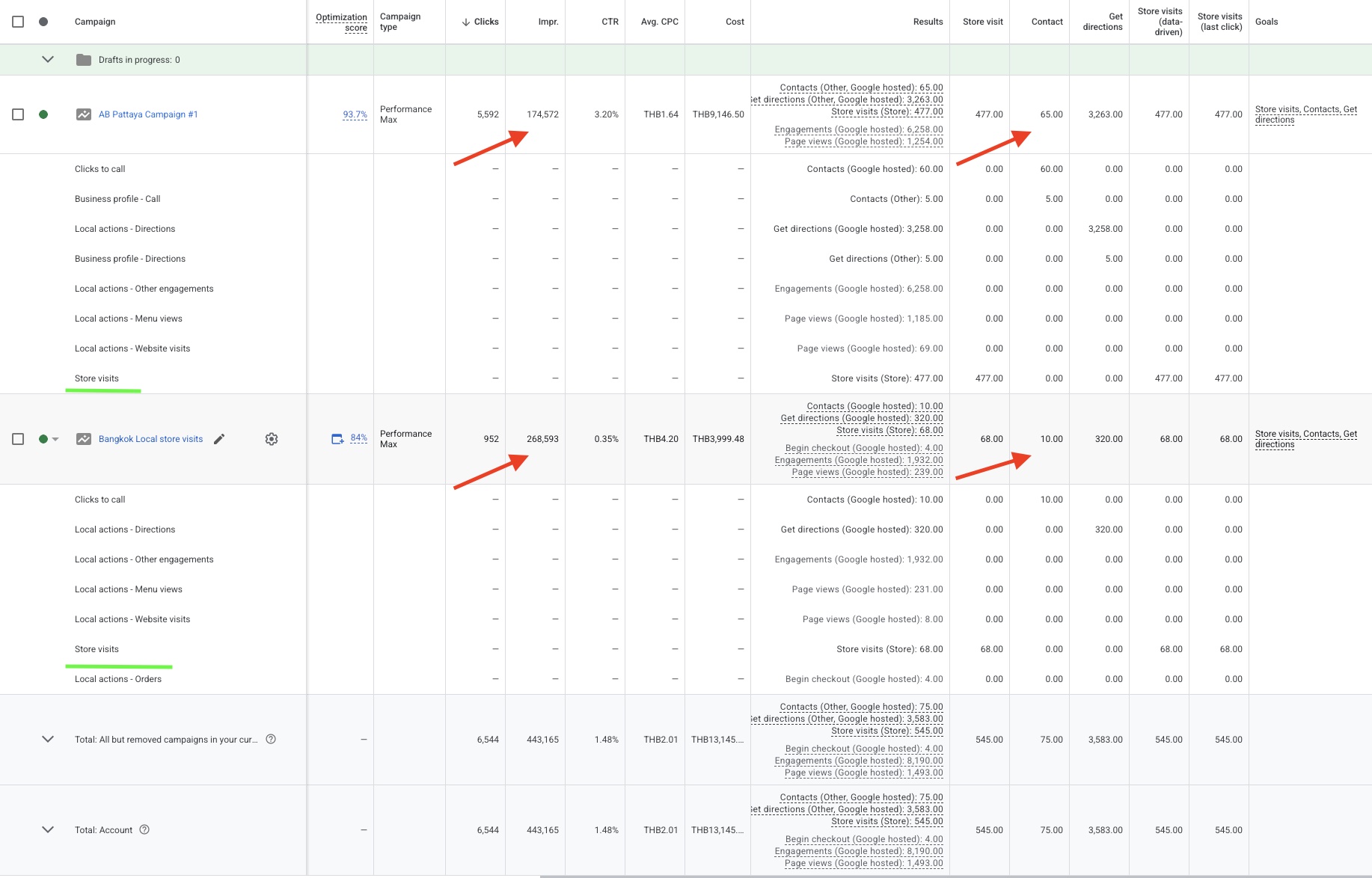The image size is (1372, 878).
Task: Tick the checkbox for Bangkok Local store visits
Action: (18, 439)
